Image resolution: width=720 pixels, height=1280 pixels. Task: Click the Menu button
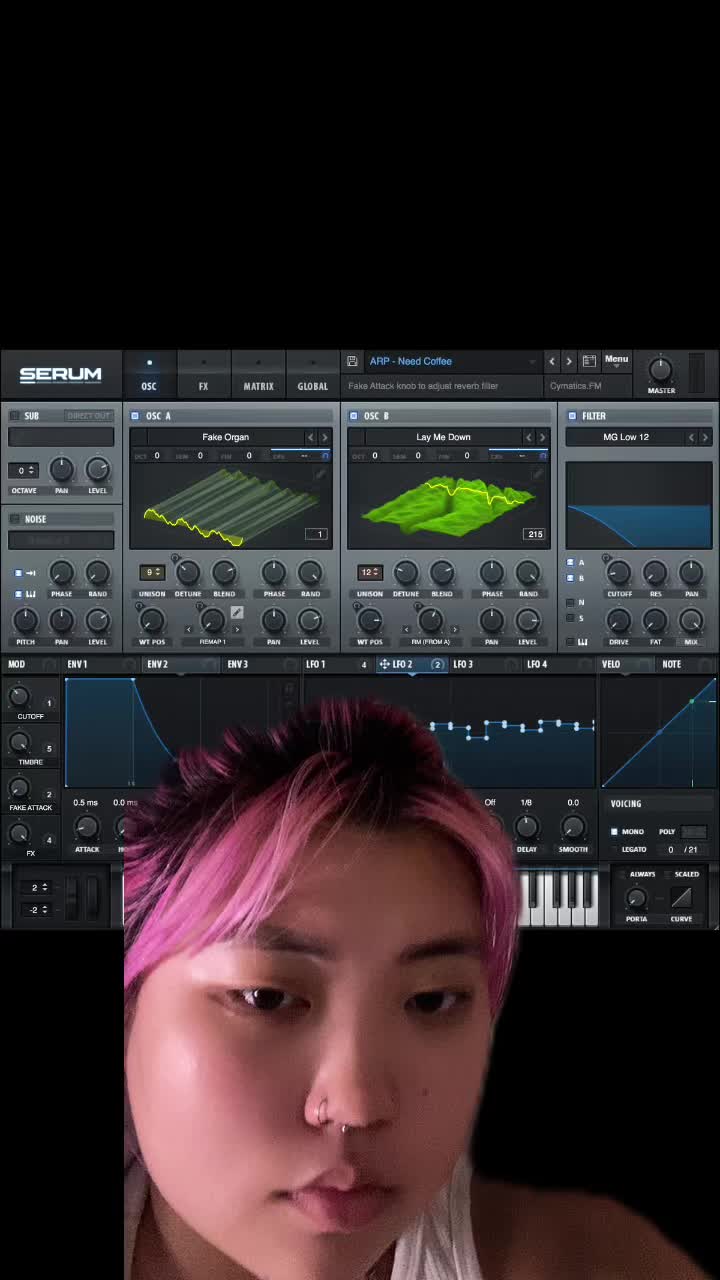click(616, 359)
